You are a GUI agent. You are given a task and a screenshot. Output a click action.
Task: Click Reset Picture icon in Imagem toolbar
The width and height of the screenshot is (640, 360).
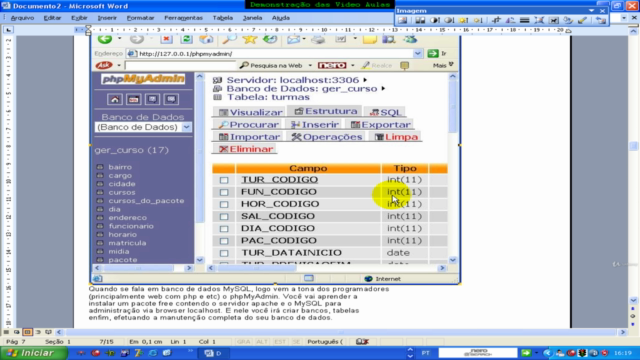click(x=600, y=20)
